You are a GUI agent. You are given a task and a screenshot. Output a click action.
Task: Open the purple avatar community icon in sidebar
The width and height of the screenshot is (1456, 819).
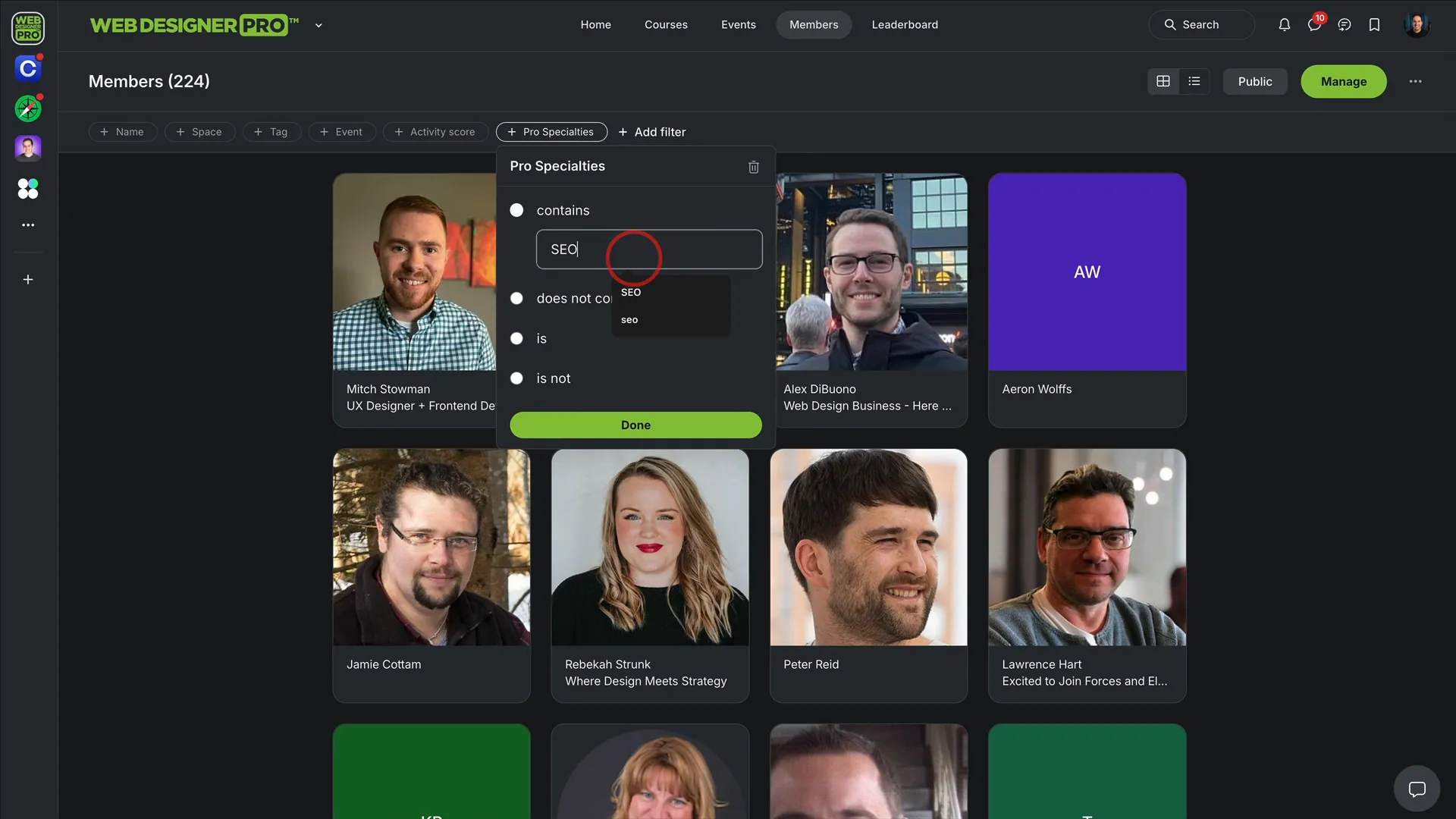(x=28, y=148)
